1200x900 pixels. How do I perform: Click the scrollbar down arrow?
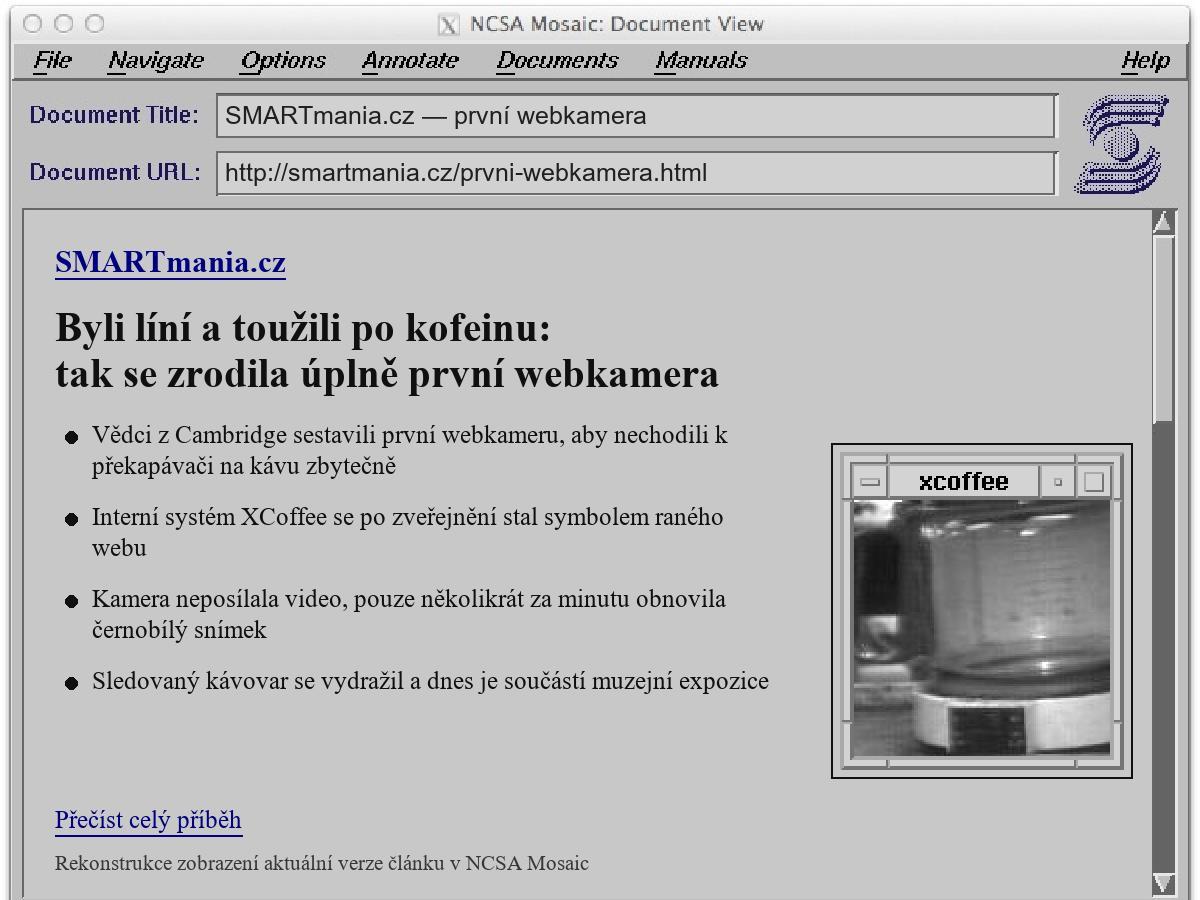[x=1163, y=882]
